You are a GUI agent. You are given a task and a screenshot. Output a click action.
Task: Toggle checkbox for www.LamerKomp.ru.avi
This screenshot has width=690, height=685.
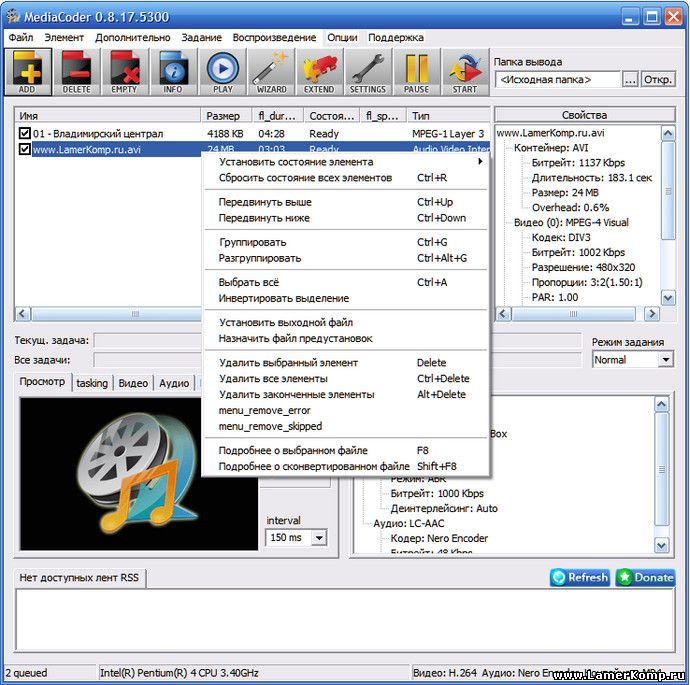point(25,150)
